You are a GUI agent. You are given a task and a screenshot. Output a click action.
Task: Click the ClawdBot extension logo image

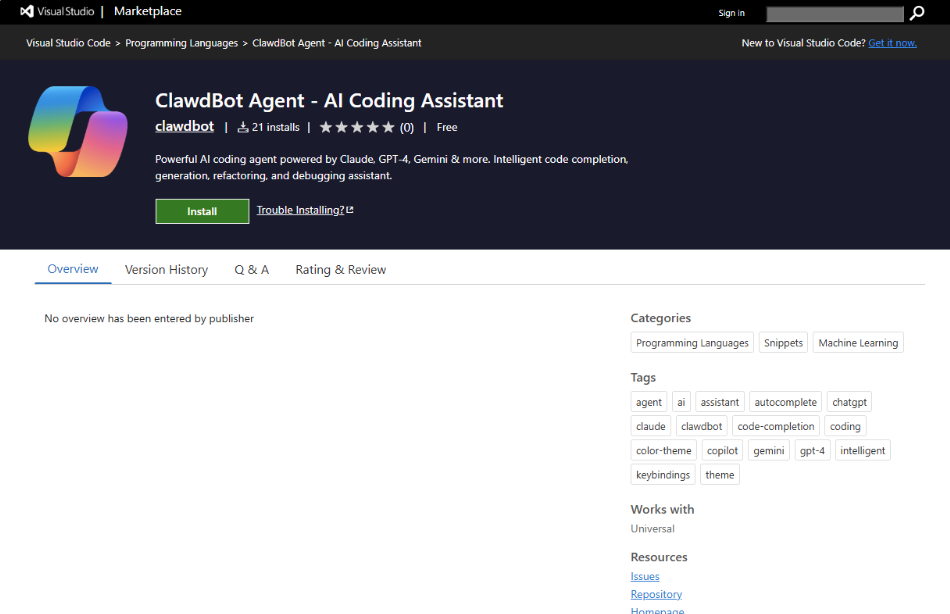click(x=78, y=132)
